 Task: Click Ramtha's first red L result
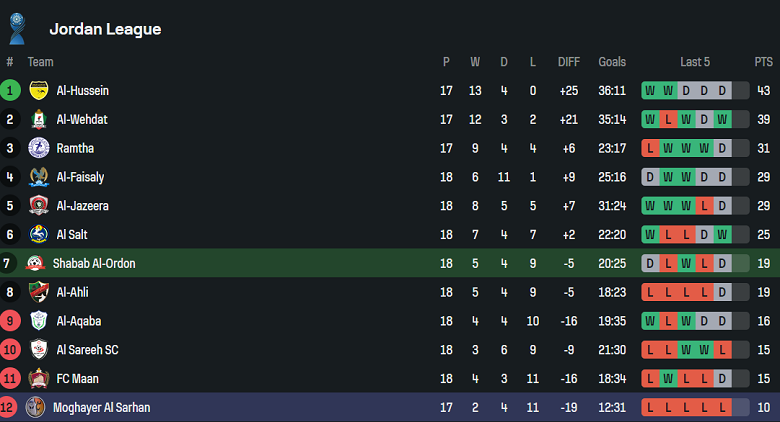(651, 149)
